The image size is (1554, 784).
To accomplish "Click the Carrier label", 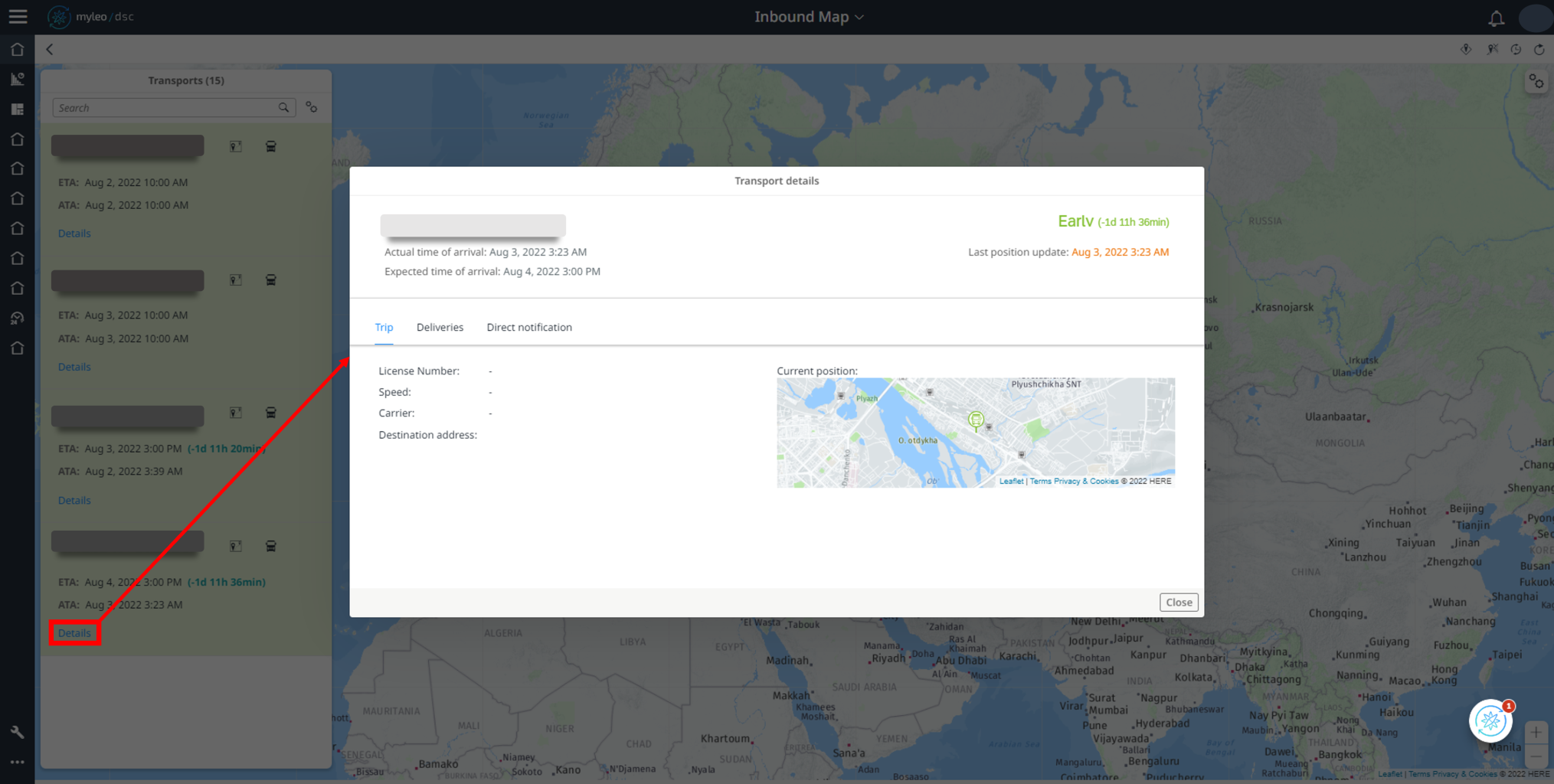I will click(397, 413).
